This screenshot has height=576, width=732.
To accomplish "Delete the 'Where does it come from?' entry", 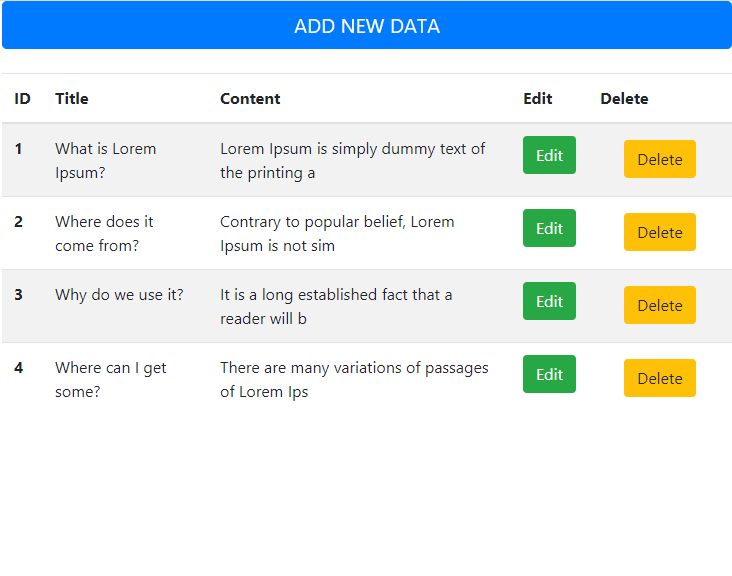I will pyautogui.click(x=660, y=232).
